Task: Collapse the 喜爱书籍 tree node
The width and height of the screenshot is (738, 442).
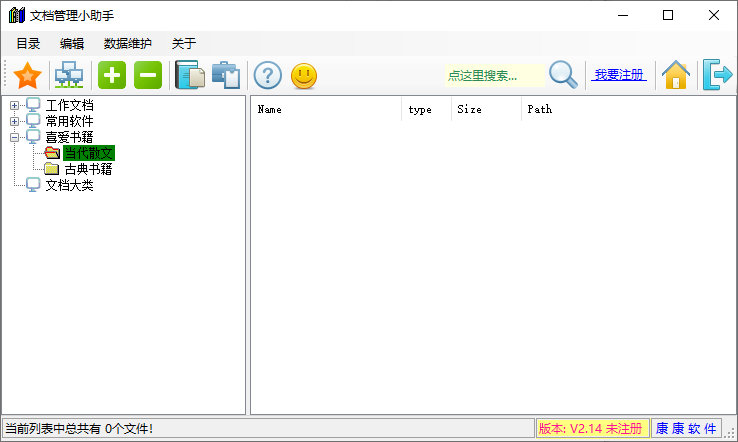Action: [x=14, y=137]
